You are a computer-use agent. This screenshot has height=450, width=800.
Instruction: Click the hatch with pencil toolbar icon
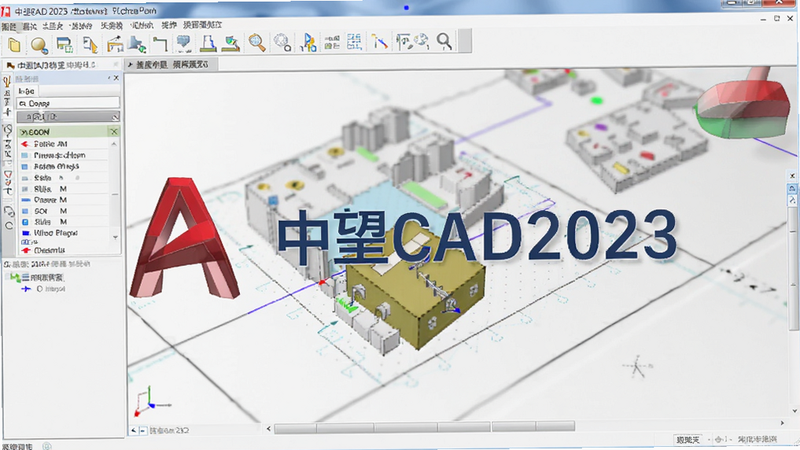404,41
